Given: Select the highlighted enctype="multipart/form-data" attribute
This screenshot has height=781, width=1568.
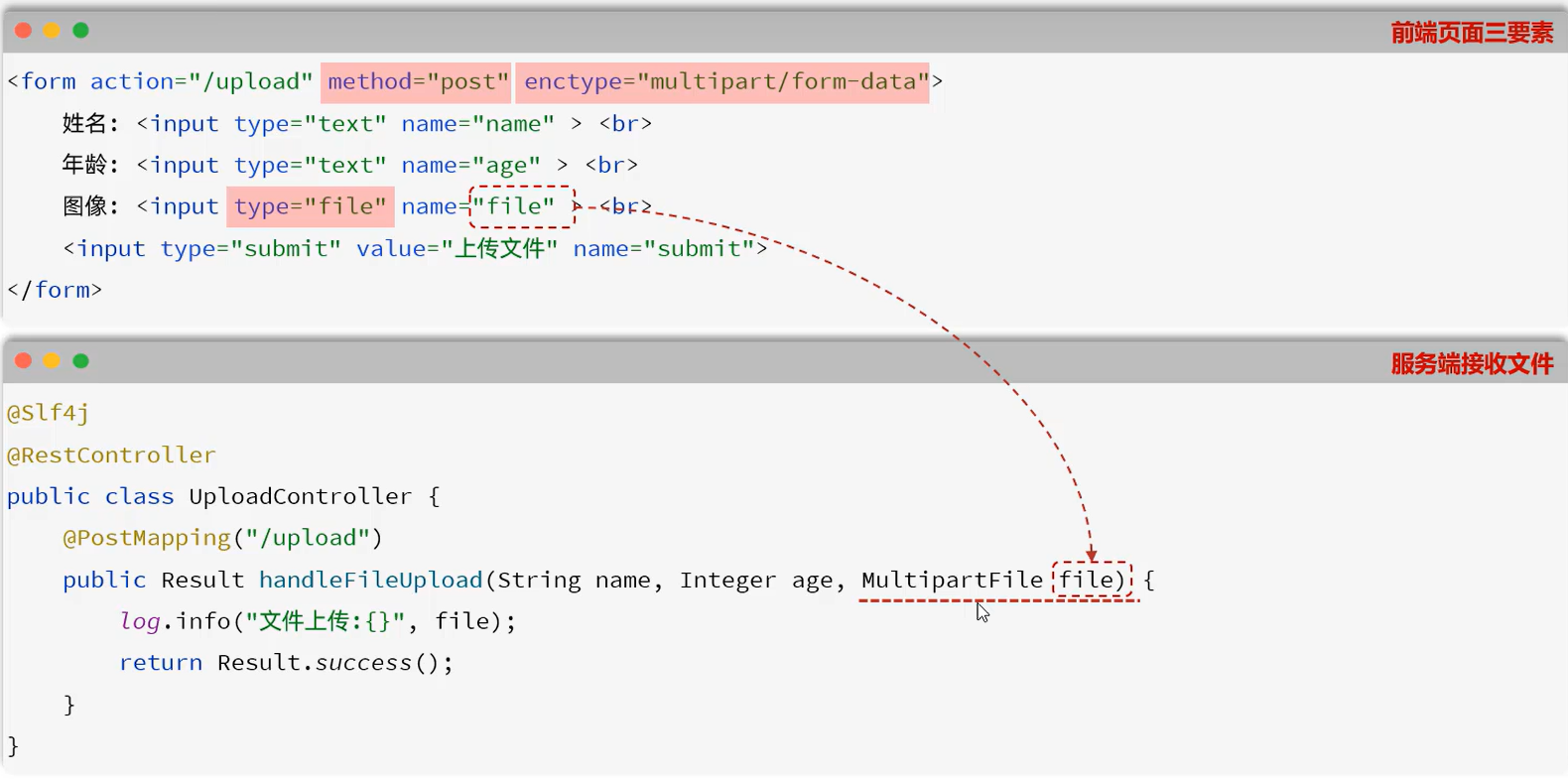Looking at the screenshot, I should tap(721, 81).
